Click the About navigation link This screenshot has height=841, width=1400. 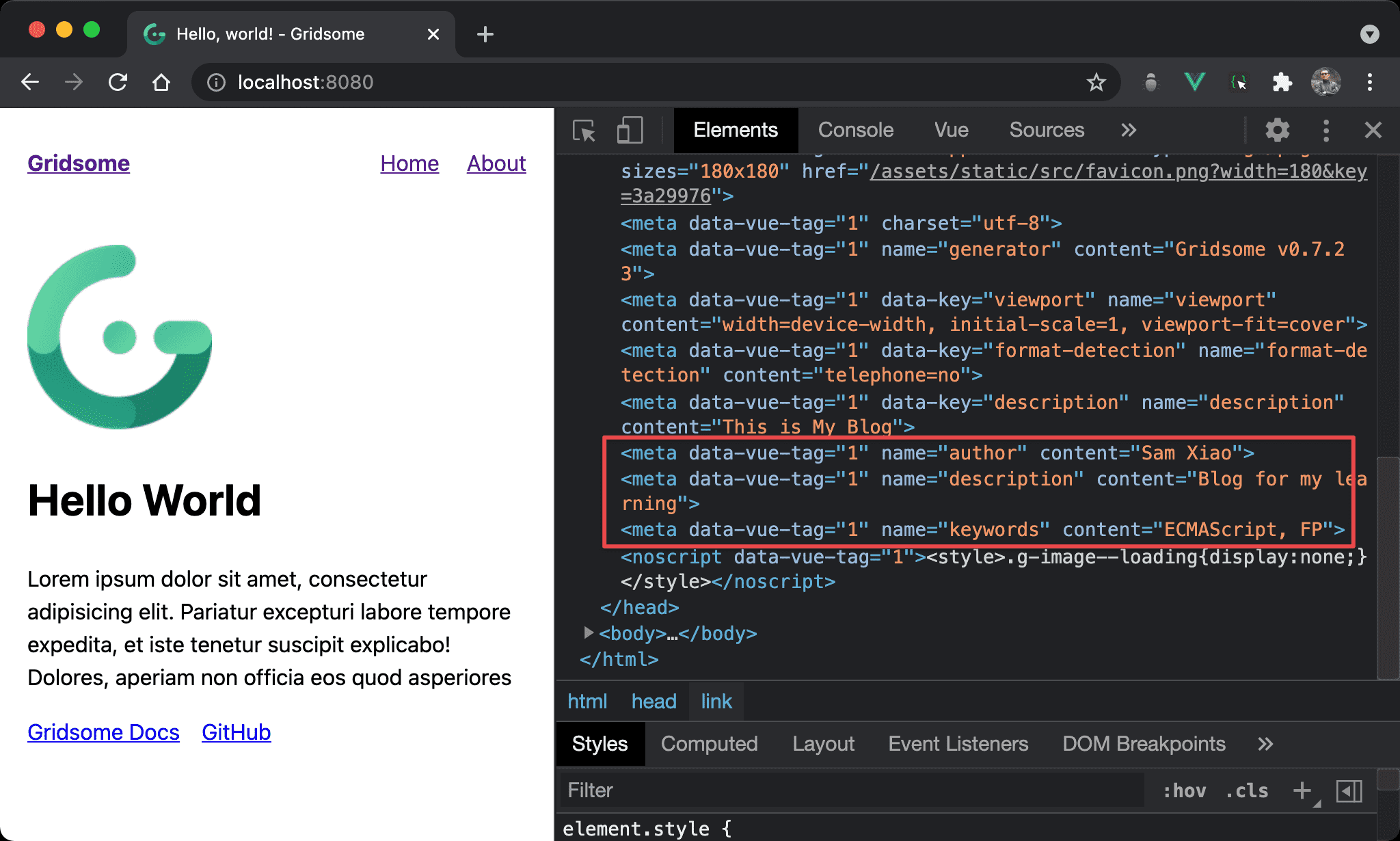coord(496,161)
